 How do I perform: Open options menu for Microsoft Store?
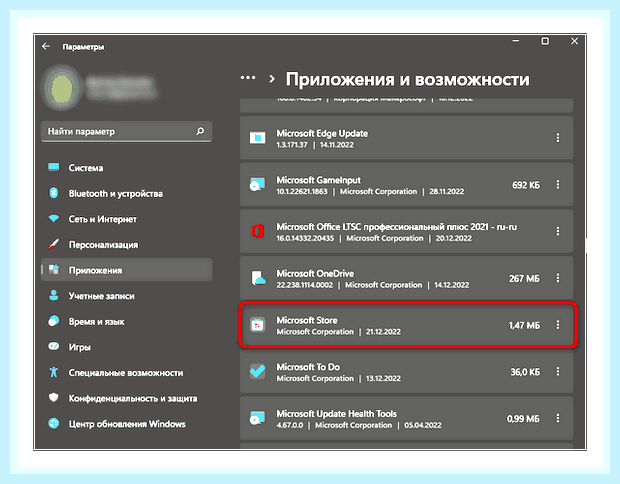tap(558, 325)
